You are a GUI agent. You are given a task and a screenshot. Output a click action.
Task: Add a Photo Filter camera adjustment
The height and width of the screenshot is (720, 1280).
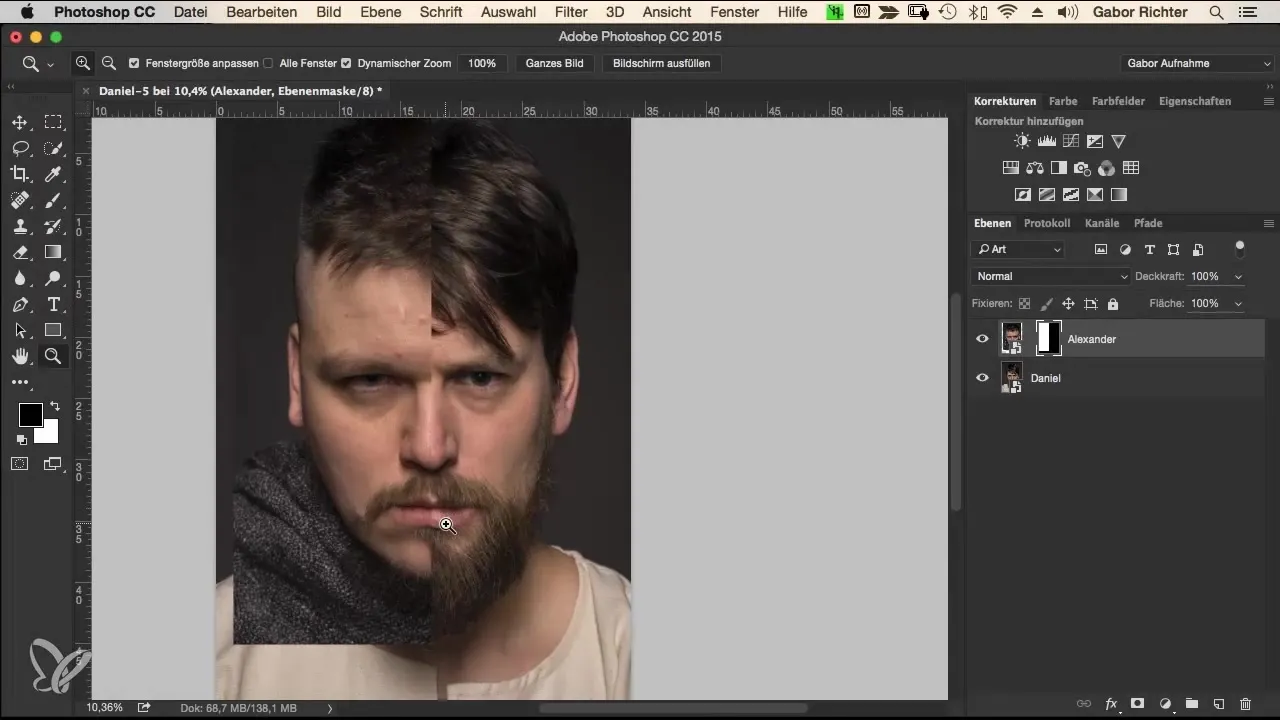click(1082, 168)
